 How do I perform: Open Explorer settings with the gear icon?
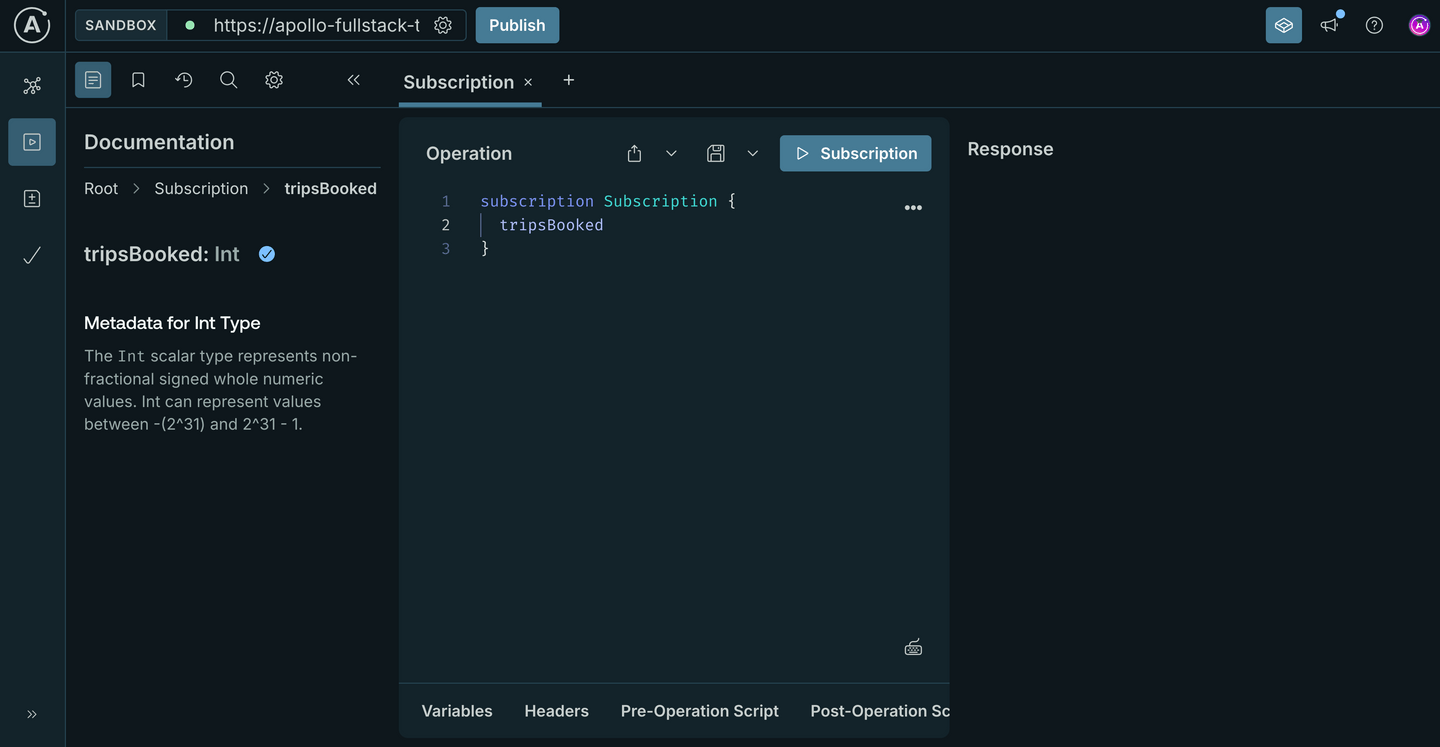coord(274,79)
